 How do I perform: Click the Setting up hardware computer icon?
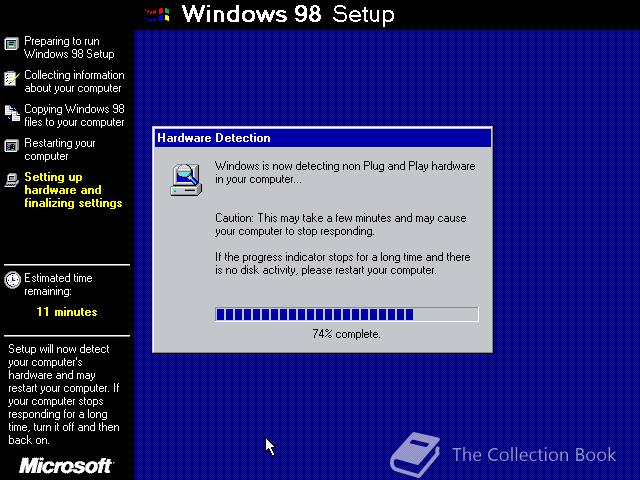[x=12, y=180]
